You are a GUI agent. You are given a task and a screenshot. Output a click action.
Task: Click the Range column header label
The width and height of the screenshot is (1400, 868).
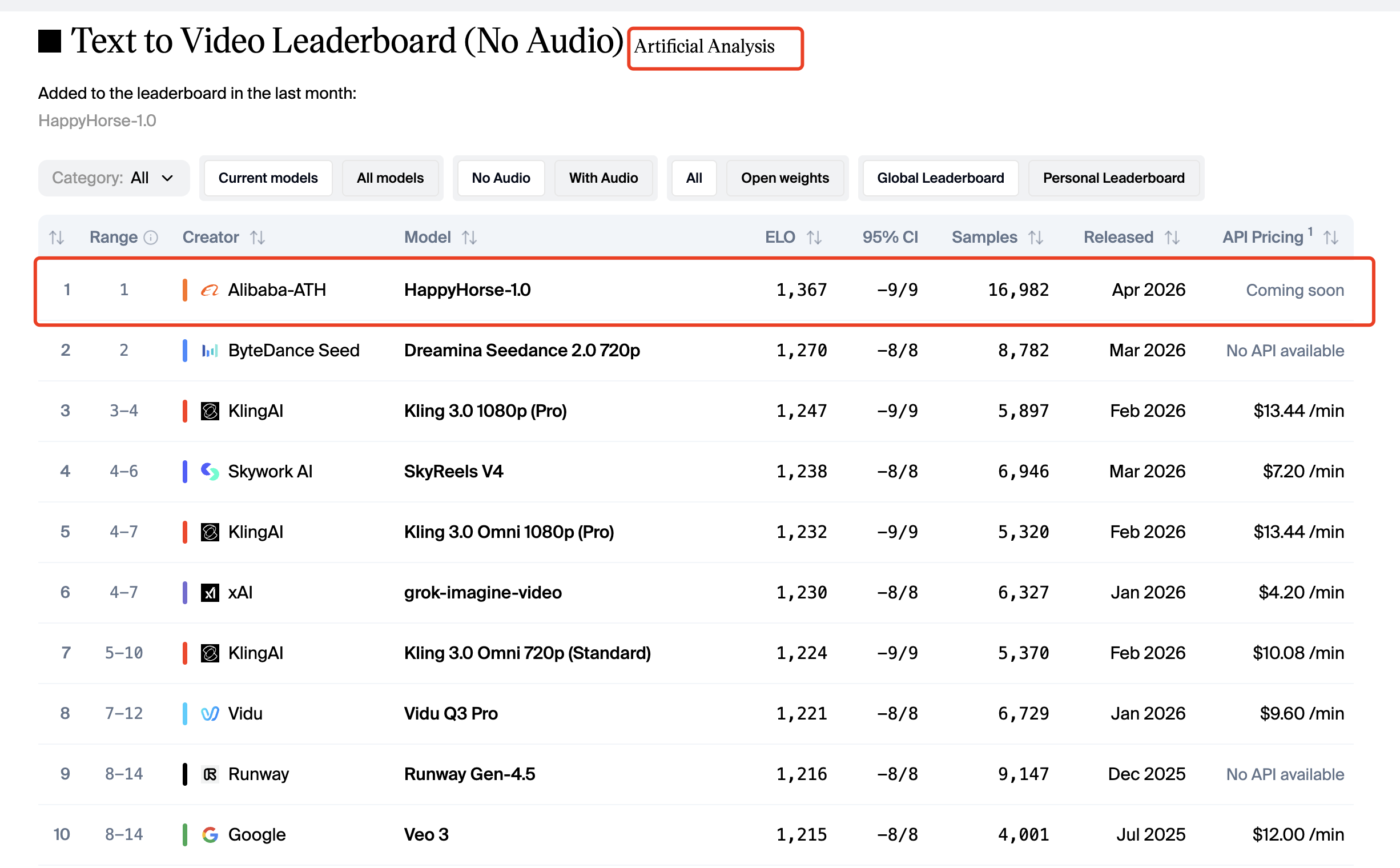click(113, 237)
